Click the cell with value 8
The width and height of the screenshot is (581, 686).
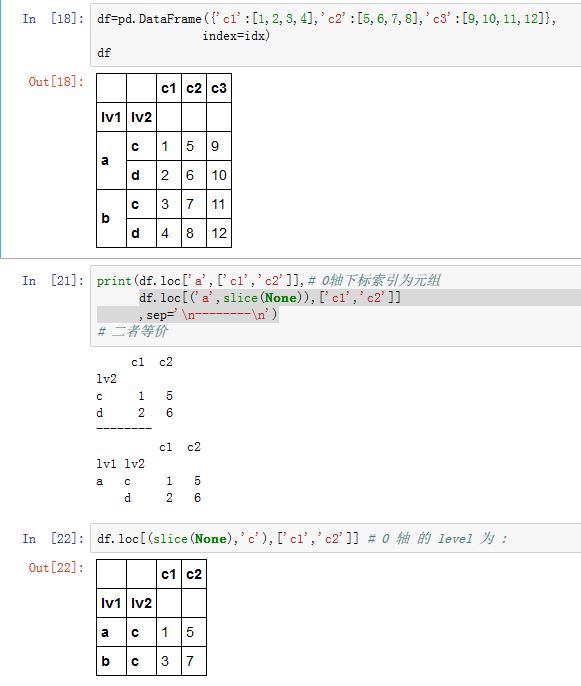pyautogui.click(x=194, y=233)
